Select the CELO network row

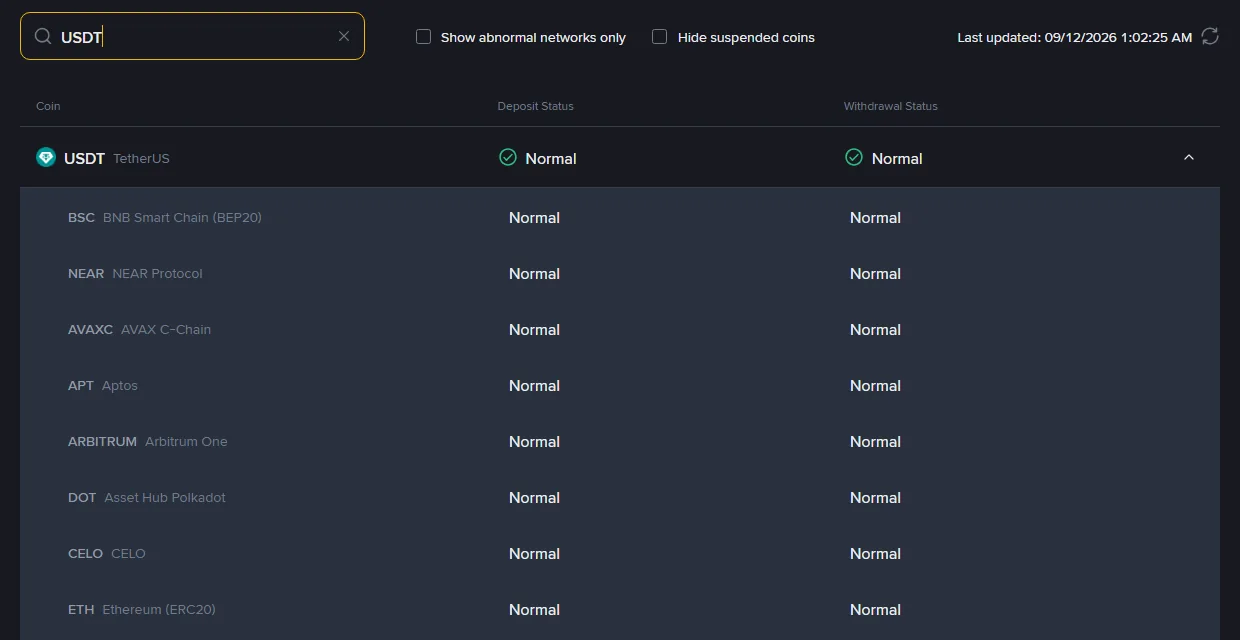pyautogui.click(x=620, y=553)
